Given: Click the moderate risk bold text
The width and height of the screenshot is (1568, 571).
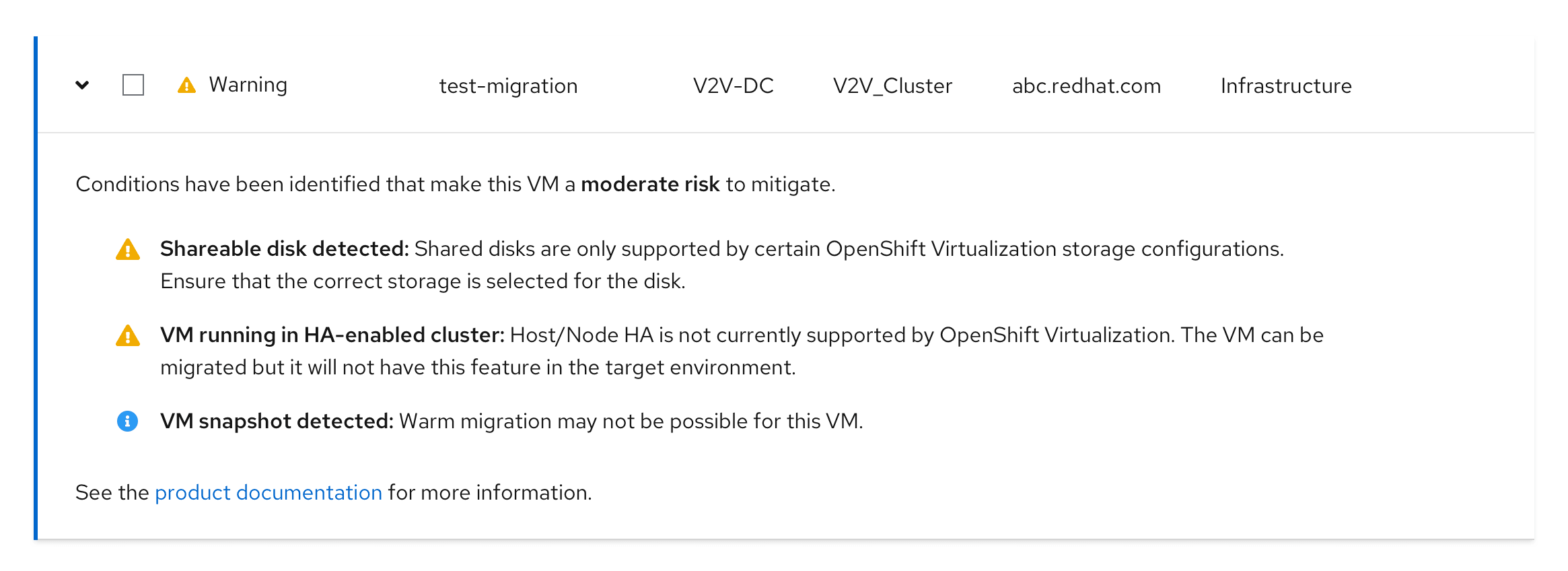Looking at the screenshot, I should tap(650, 184).
